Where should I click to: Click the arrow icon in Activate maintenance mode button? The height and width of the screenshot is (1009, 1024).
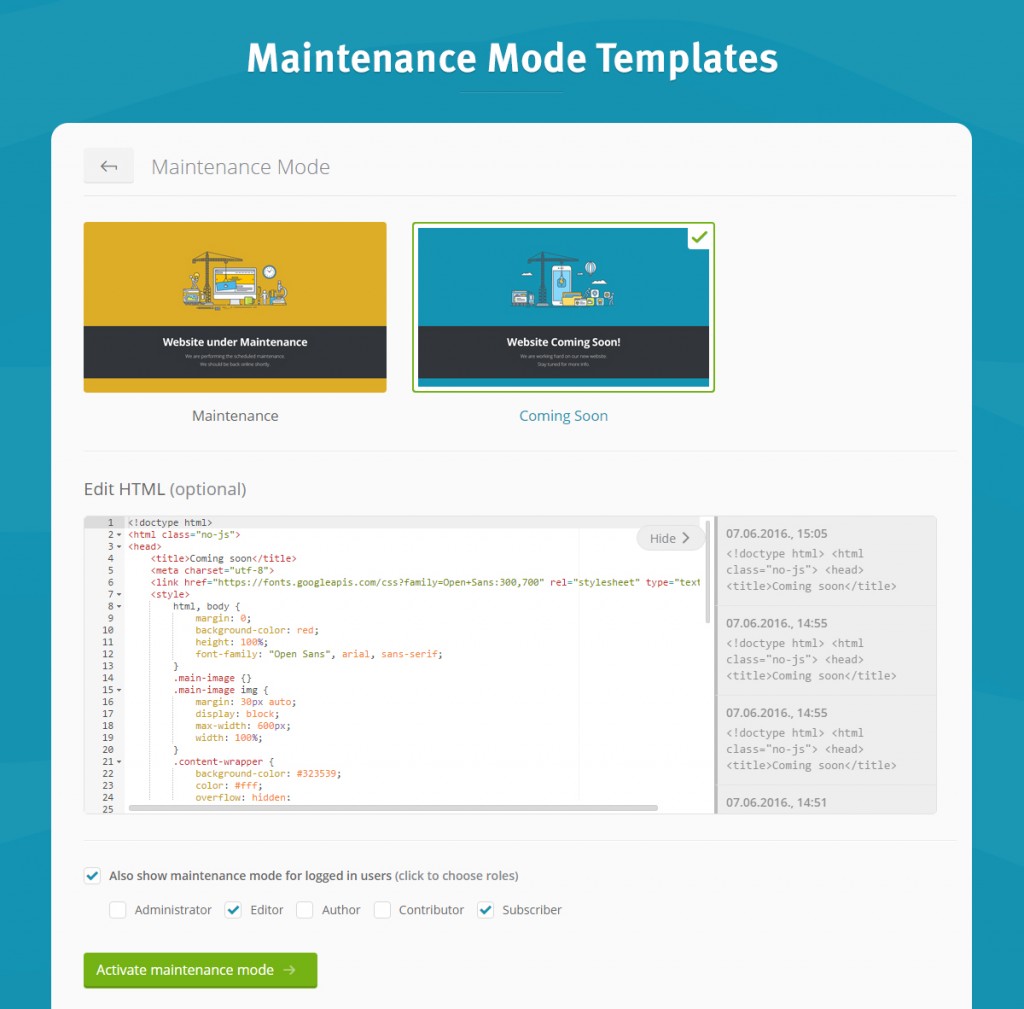tap(290, 970)
